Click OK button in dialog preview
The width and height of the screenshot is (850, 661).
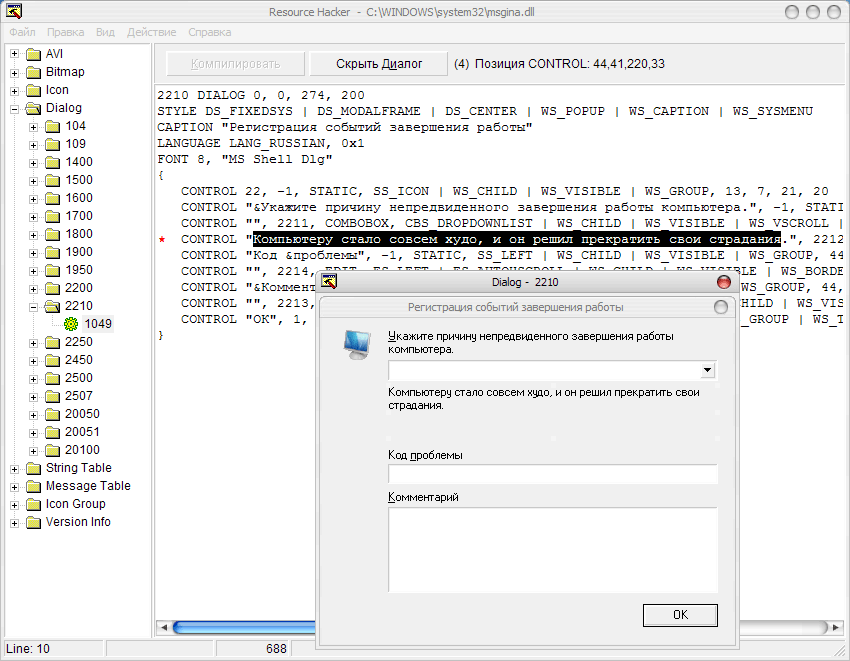(680, 615)
